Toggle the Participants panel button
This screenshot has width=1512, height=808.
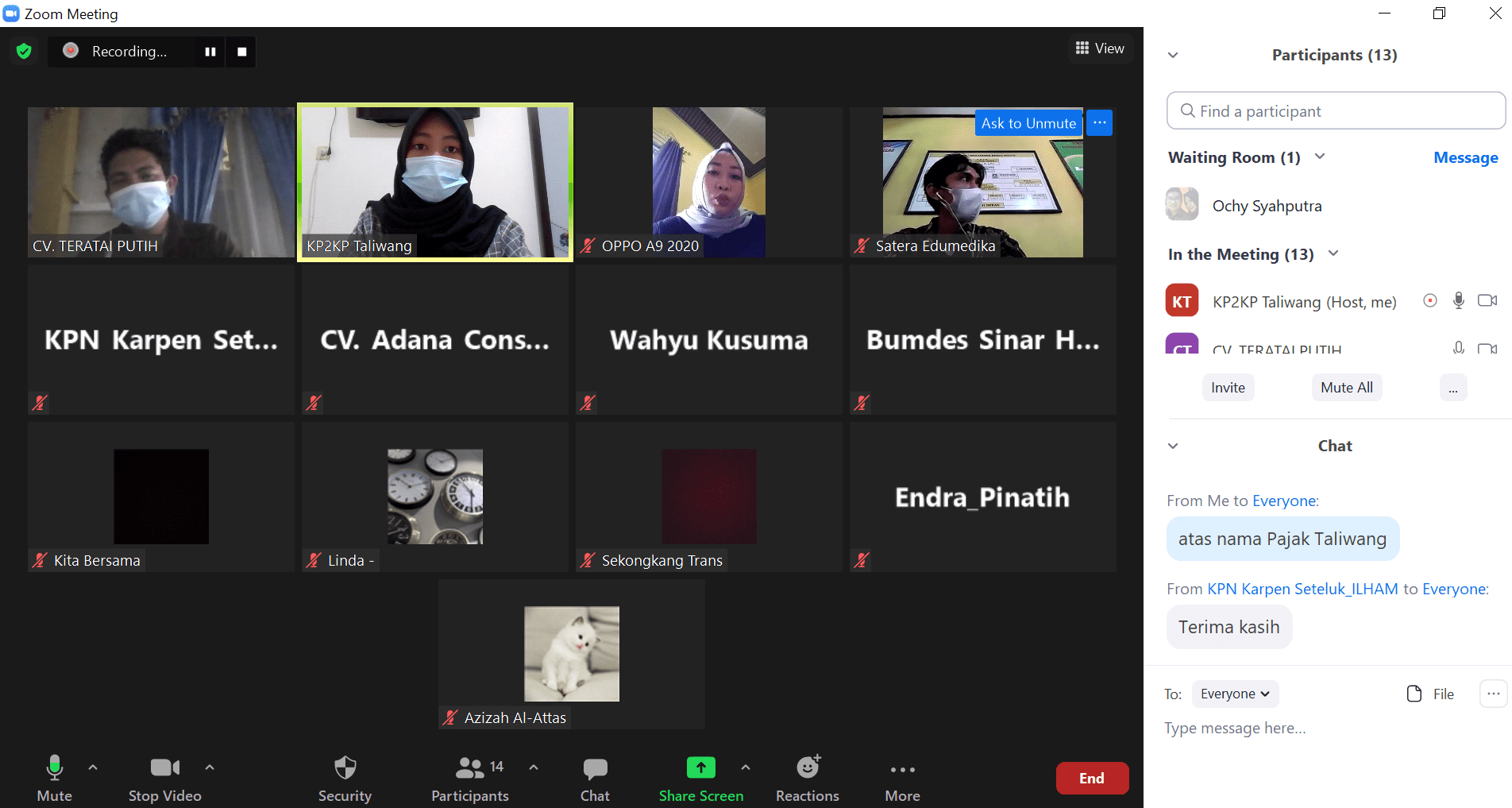tap(470, 768)
